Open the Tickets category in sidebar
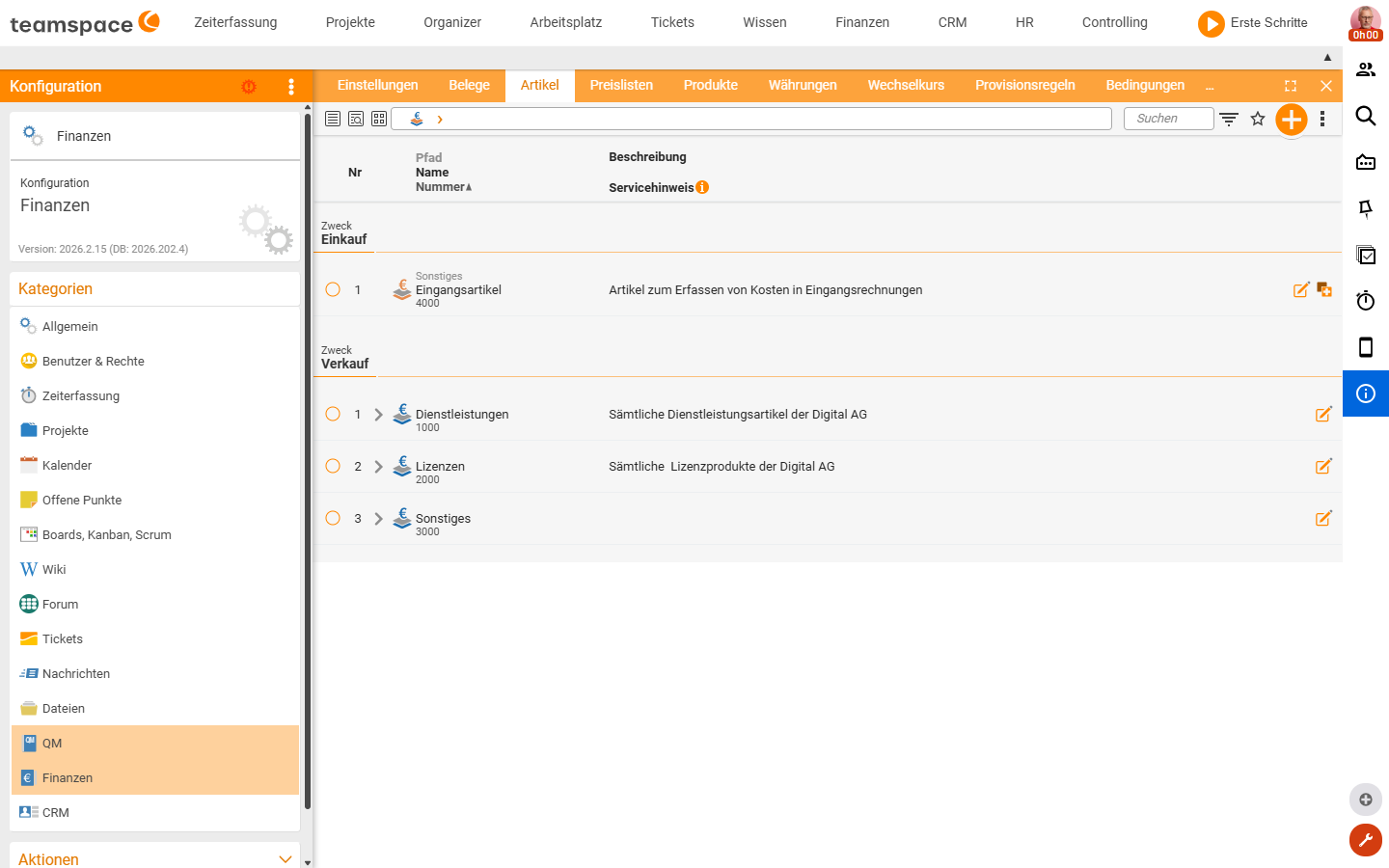 coord(155,638)
